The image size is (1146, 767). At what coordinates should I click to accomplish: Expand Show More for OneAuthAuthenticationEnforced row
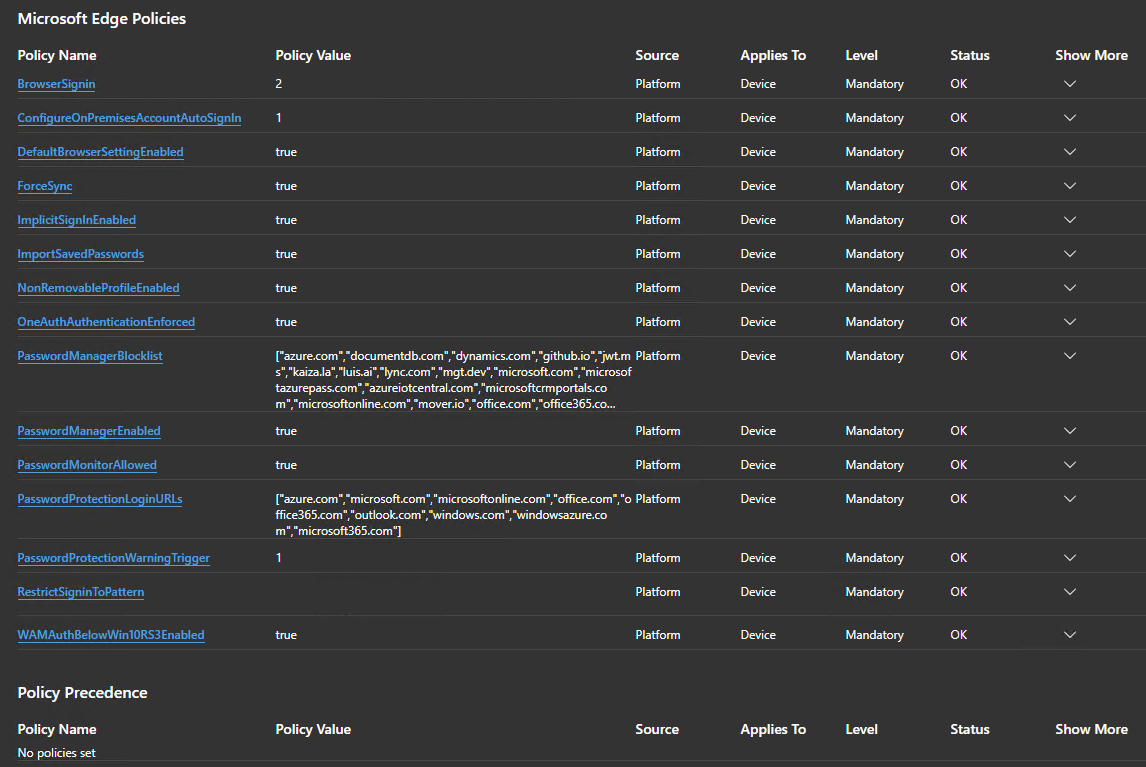1070,322
